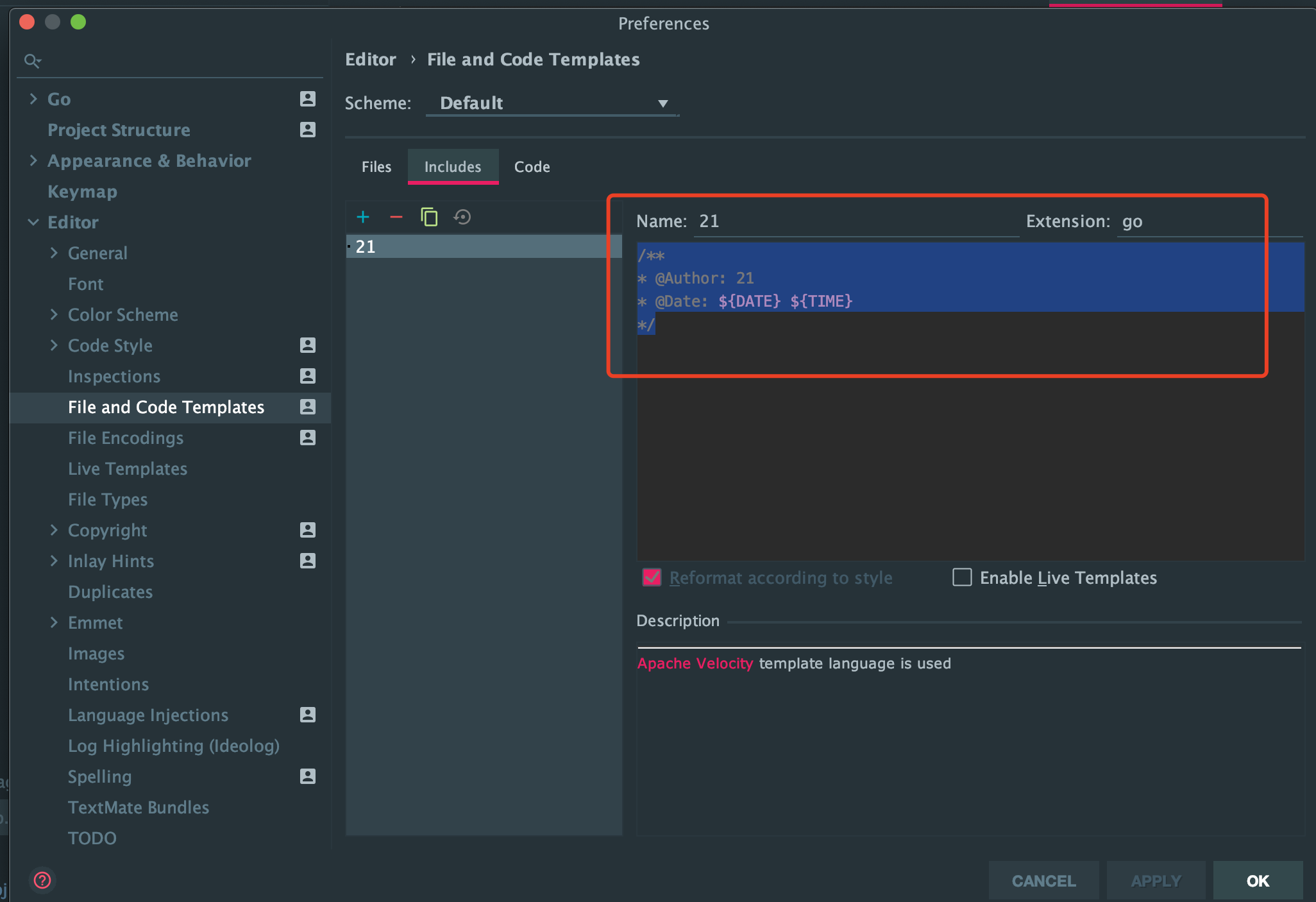Open the Apache Velocity link
Screen dimensions: 1316x902
pos(695,663)
